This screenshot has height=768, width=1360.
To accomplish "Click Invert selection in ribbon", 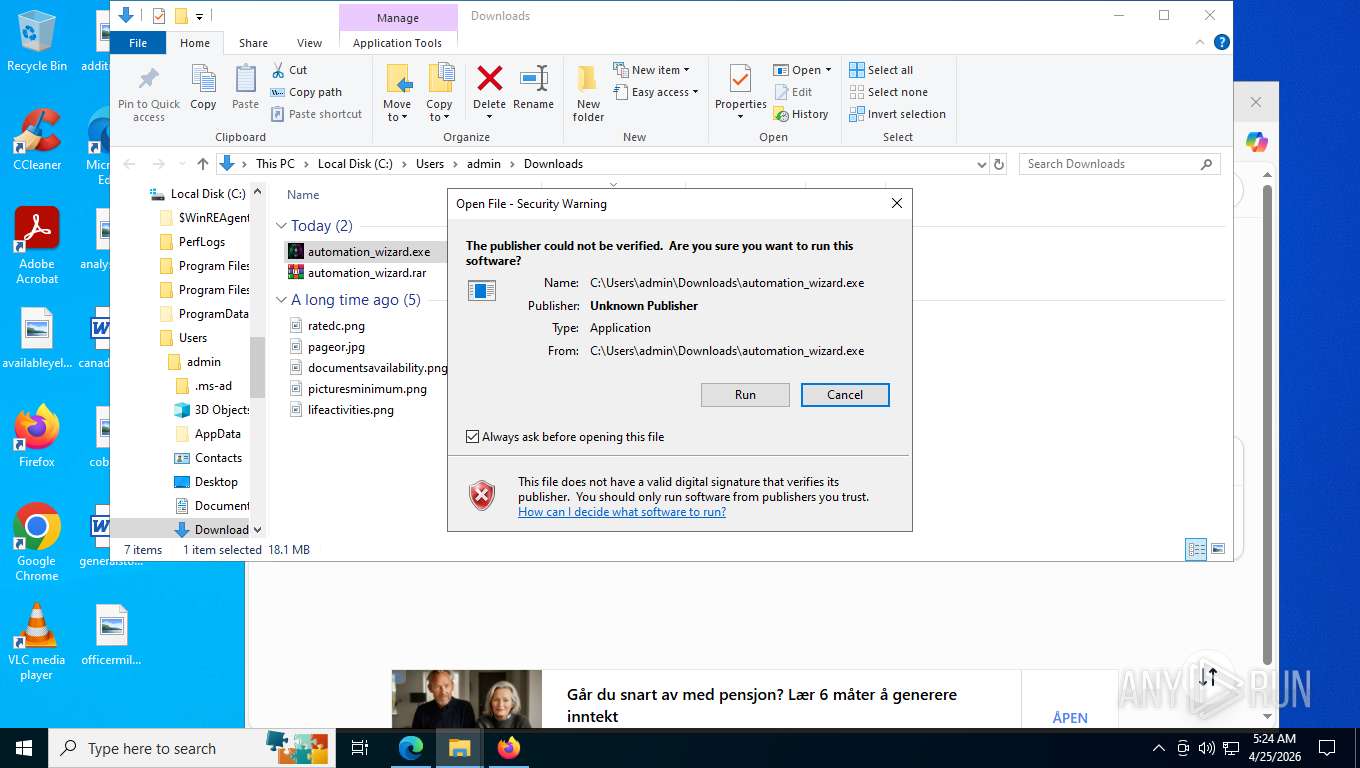I will 897,114.
